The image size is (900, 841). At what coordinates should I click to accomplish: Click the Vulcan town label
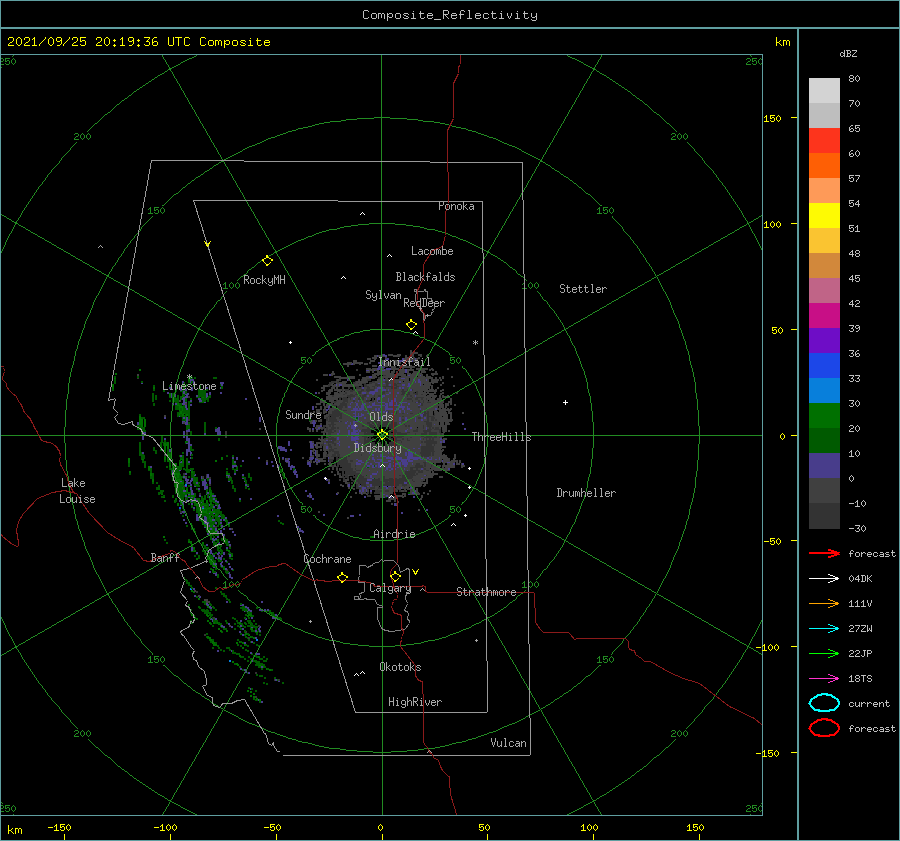click(509, 743)
